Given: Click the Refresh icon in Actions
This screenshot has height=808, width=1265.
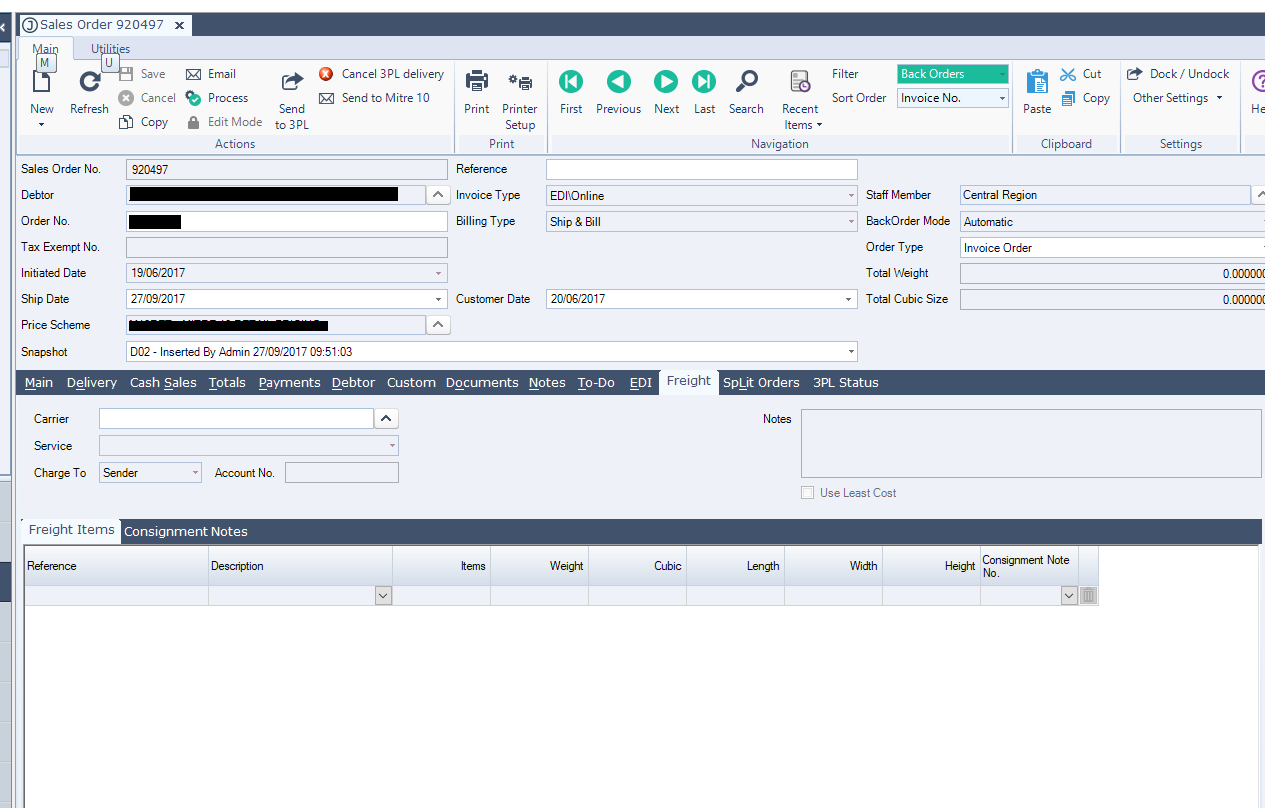Looking at the screenshot, I should (89, 84).
